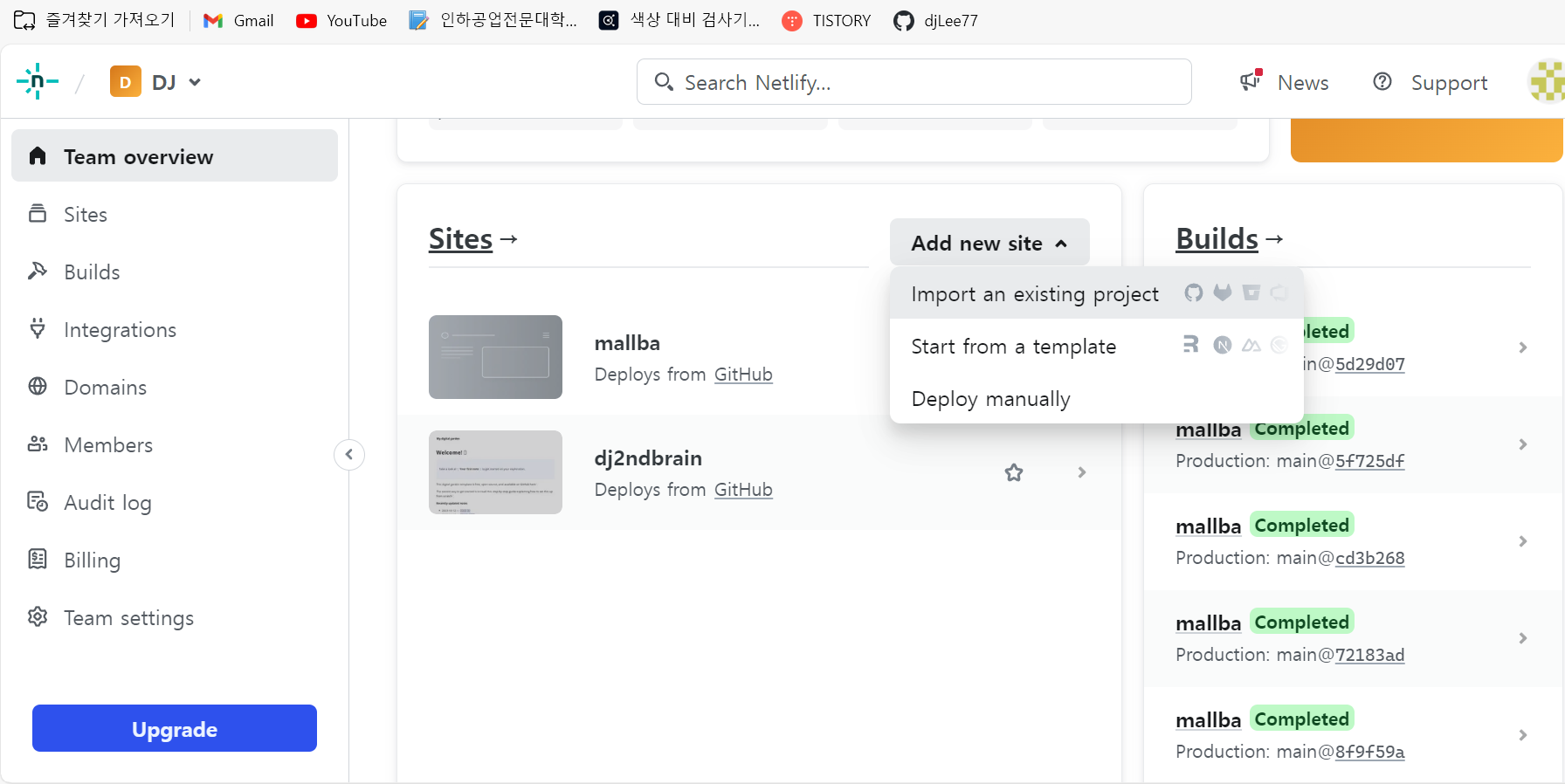Expand build 5d29d07 row chevron

1523,347
